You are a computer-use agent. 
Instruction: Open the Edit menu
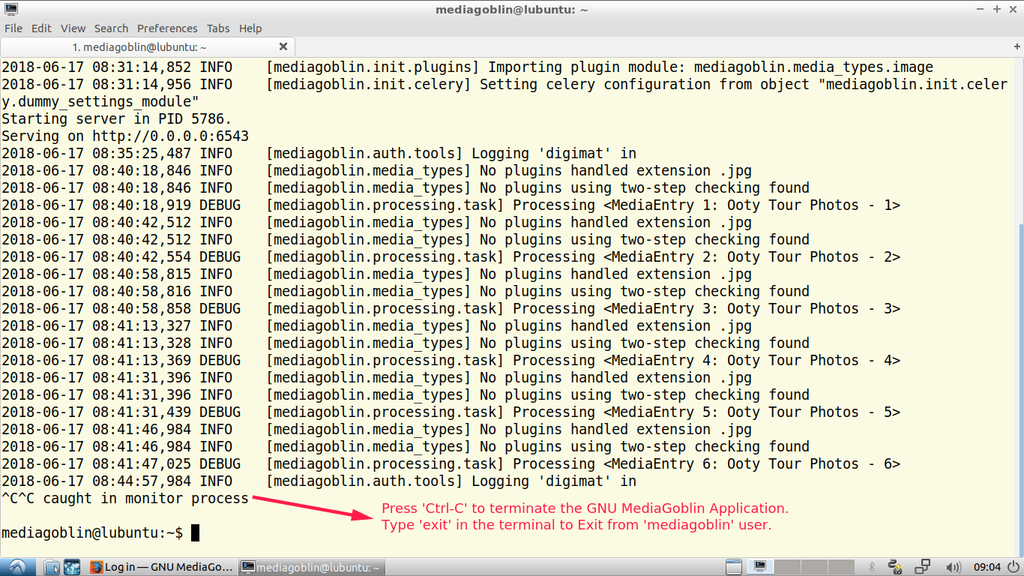coord(41,28)
